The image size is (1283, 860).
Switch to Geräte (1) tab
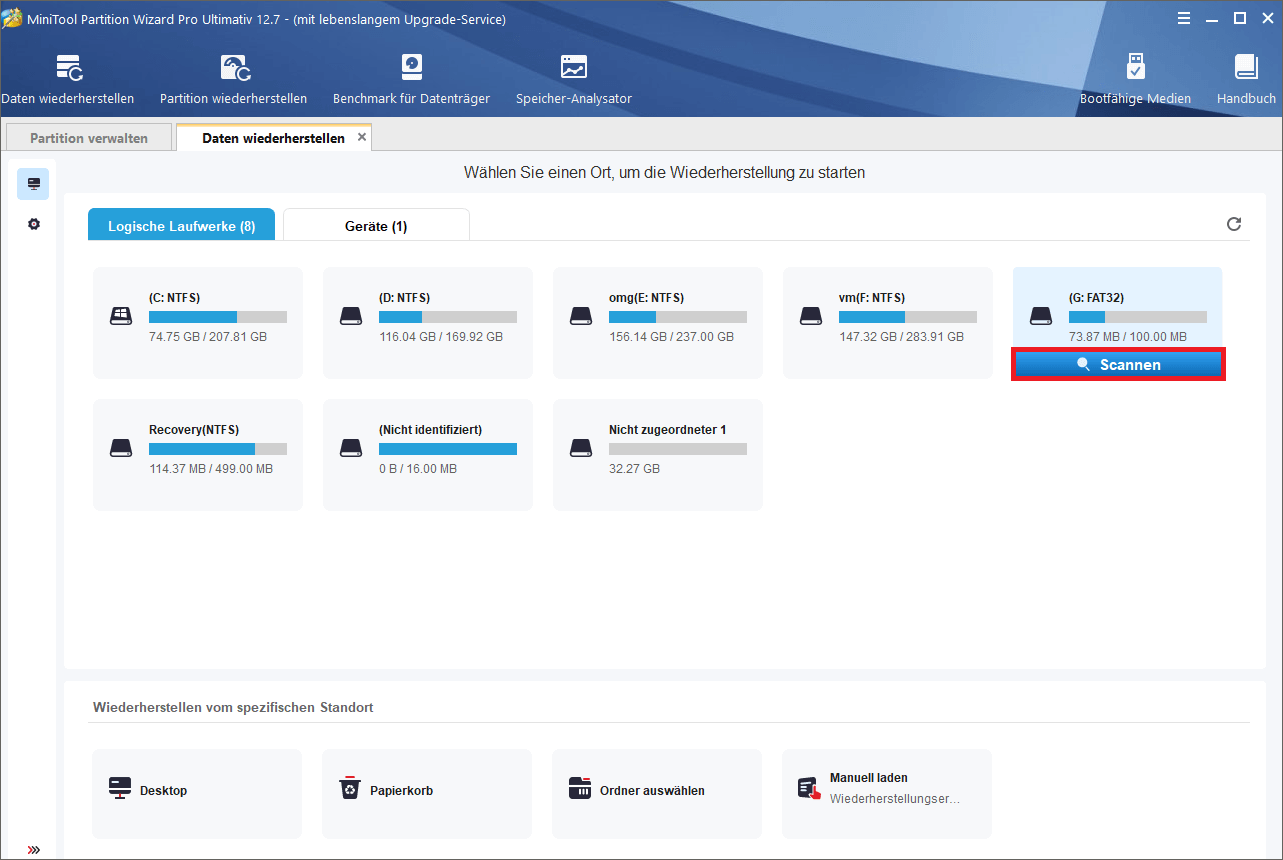click(376, 226)
